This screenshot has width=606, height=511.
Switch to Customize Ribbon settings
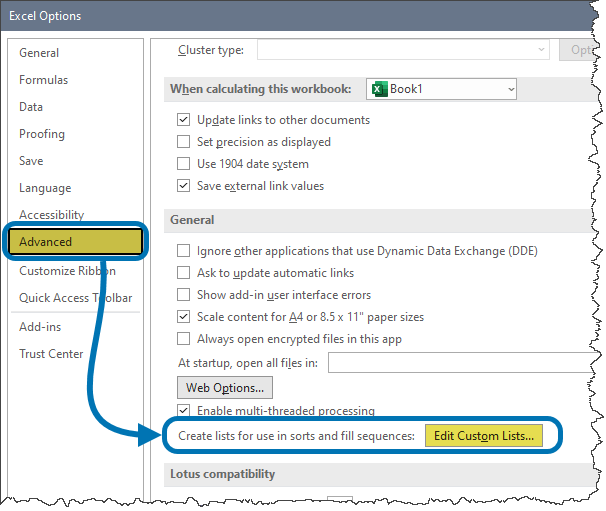(x=67, y=271)
